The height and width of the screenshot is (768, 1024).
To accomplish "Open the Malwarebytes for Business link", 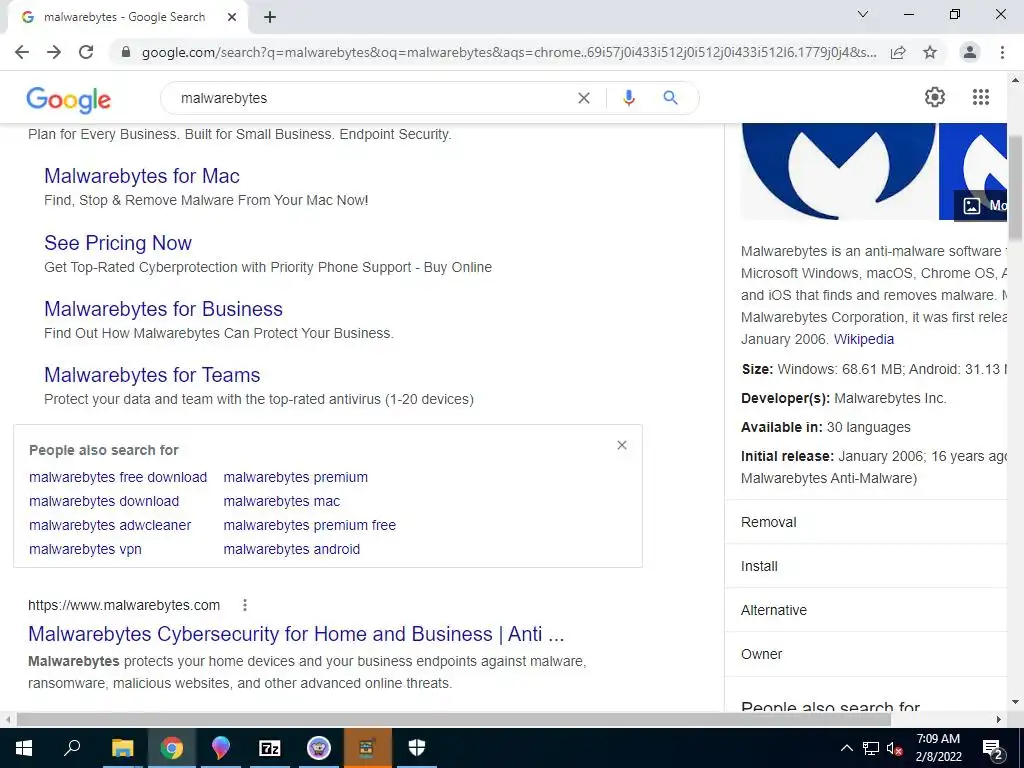I will click(x=163, y=308).
